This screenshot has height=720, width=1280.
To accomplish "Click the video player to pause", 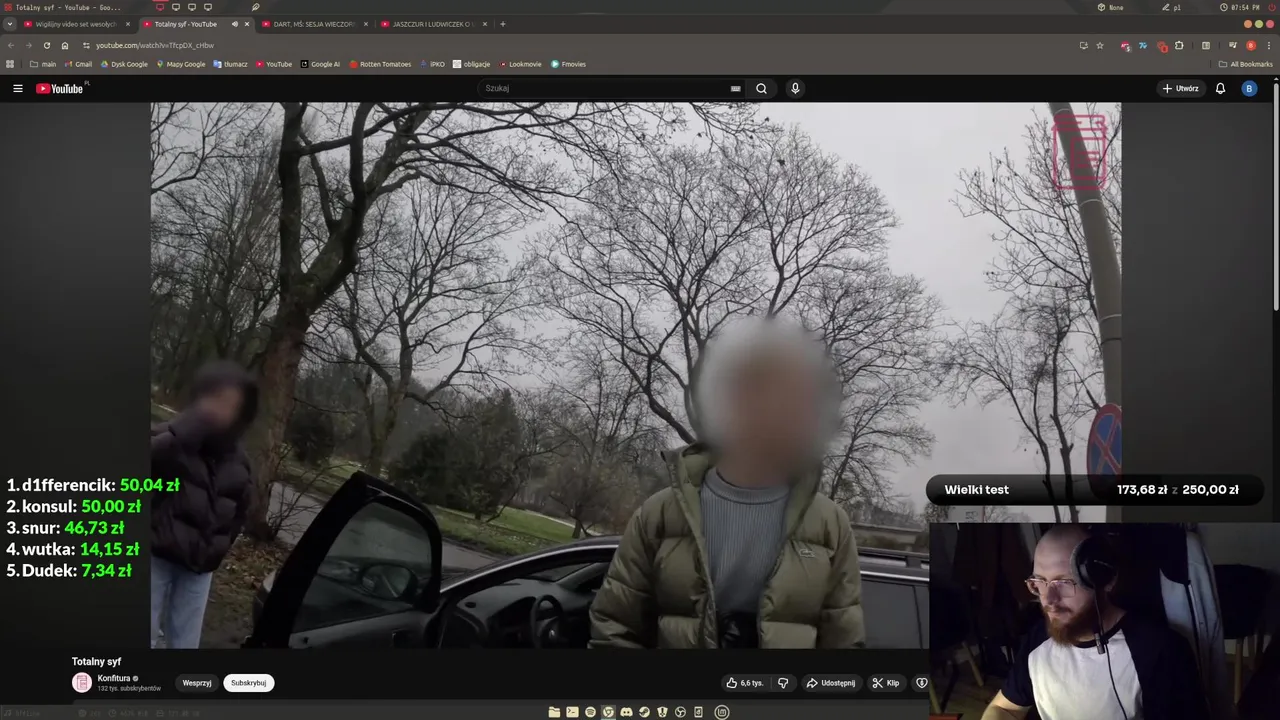I will [636, 375].
